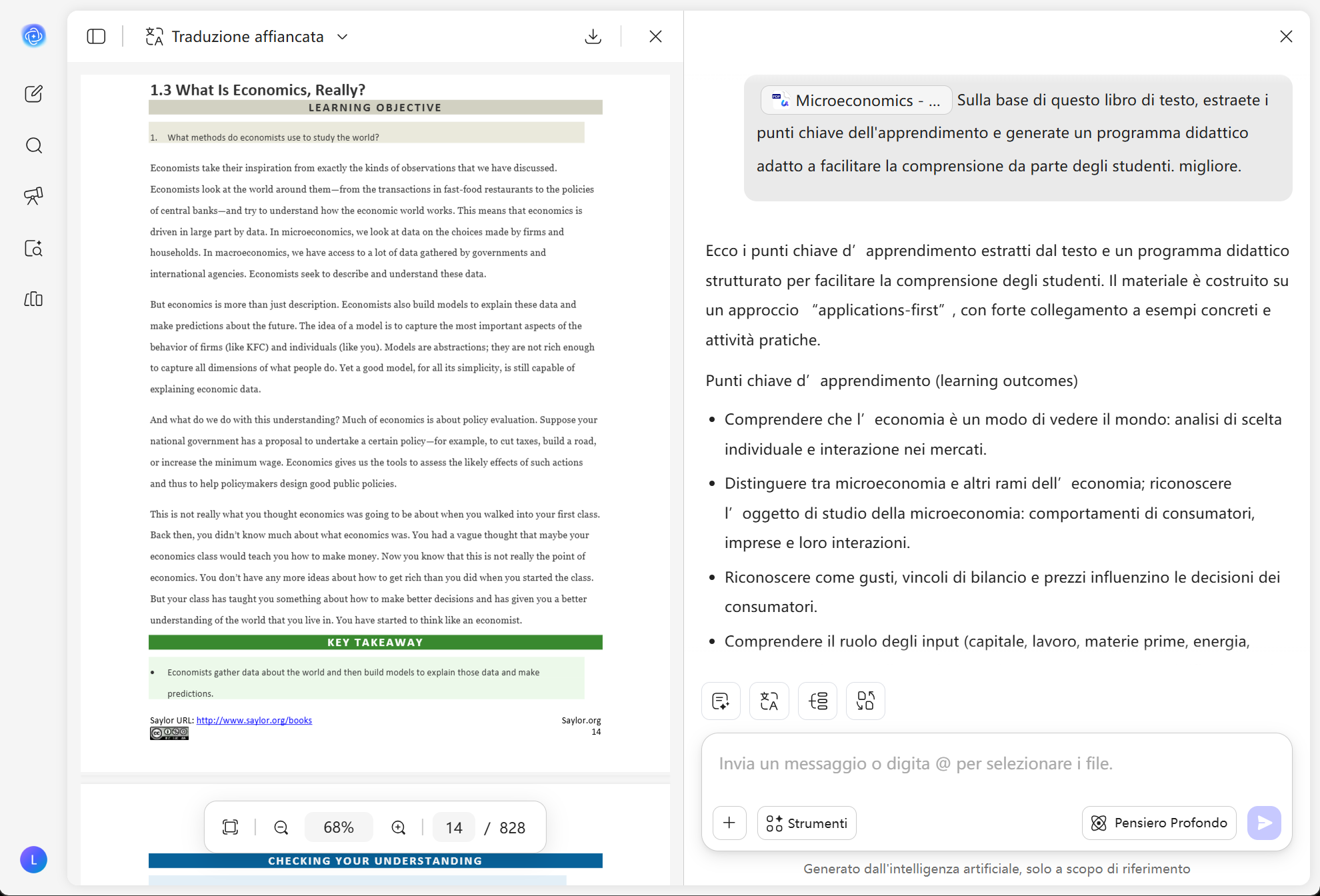This screenshot has width=1320, height=896.
Task: Toggle the document panel with the sidebar icon
Action: click(96, 37)
